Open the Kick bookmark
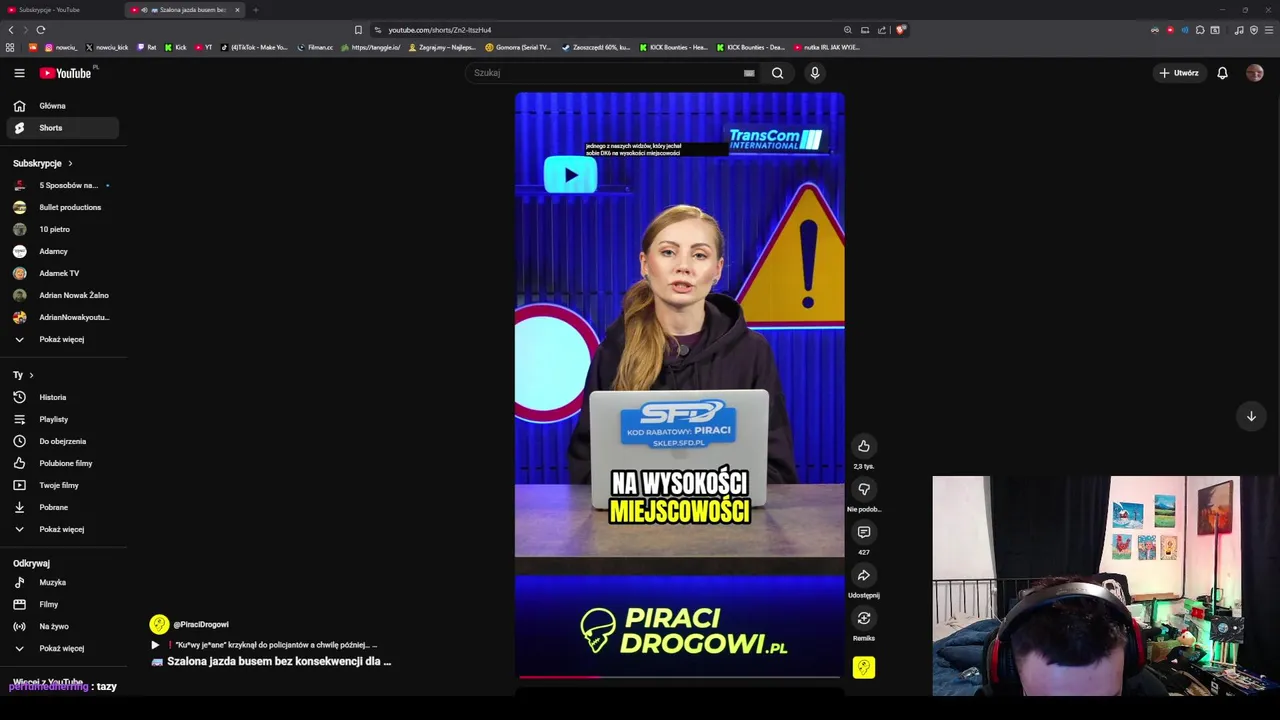The width and height of the screenshot is (1280, 720). point(176,47)
